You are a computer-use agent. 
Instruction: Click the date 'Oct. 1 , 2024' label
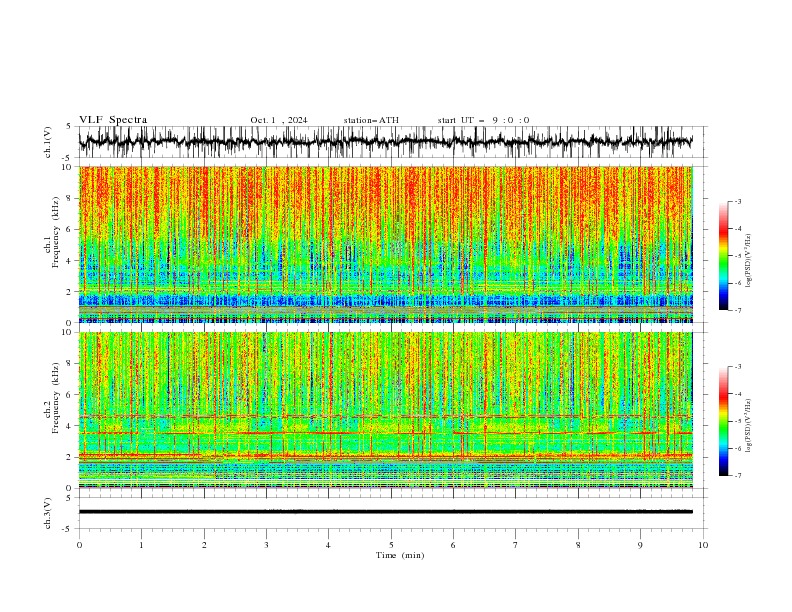(x=279, y=120)
